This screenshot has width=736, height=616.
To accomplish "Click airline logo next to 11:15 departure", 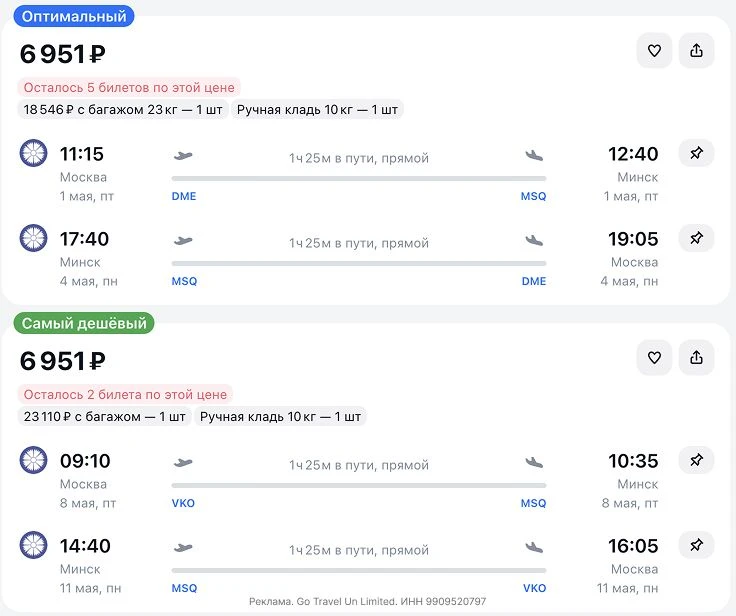I will pyautogui.click(x=34, y=153).
